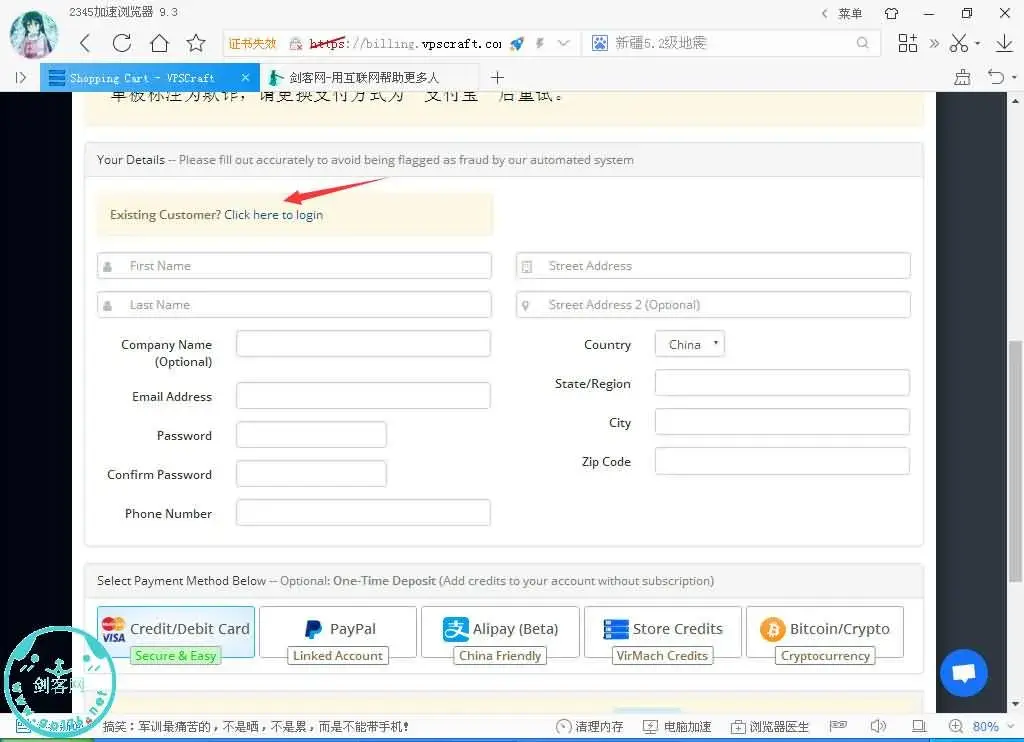
Task: Show more toolbar items via double chevron
Action: 935,43
